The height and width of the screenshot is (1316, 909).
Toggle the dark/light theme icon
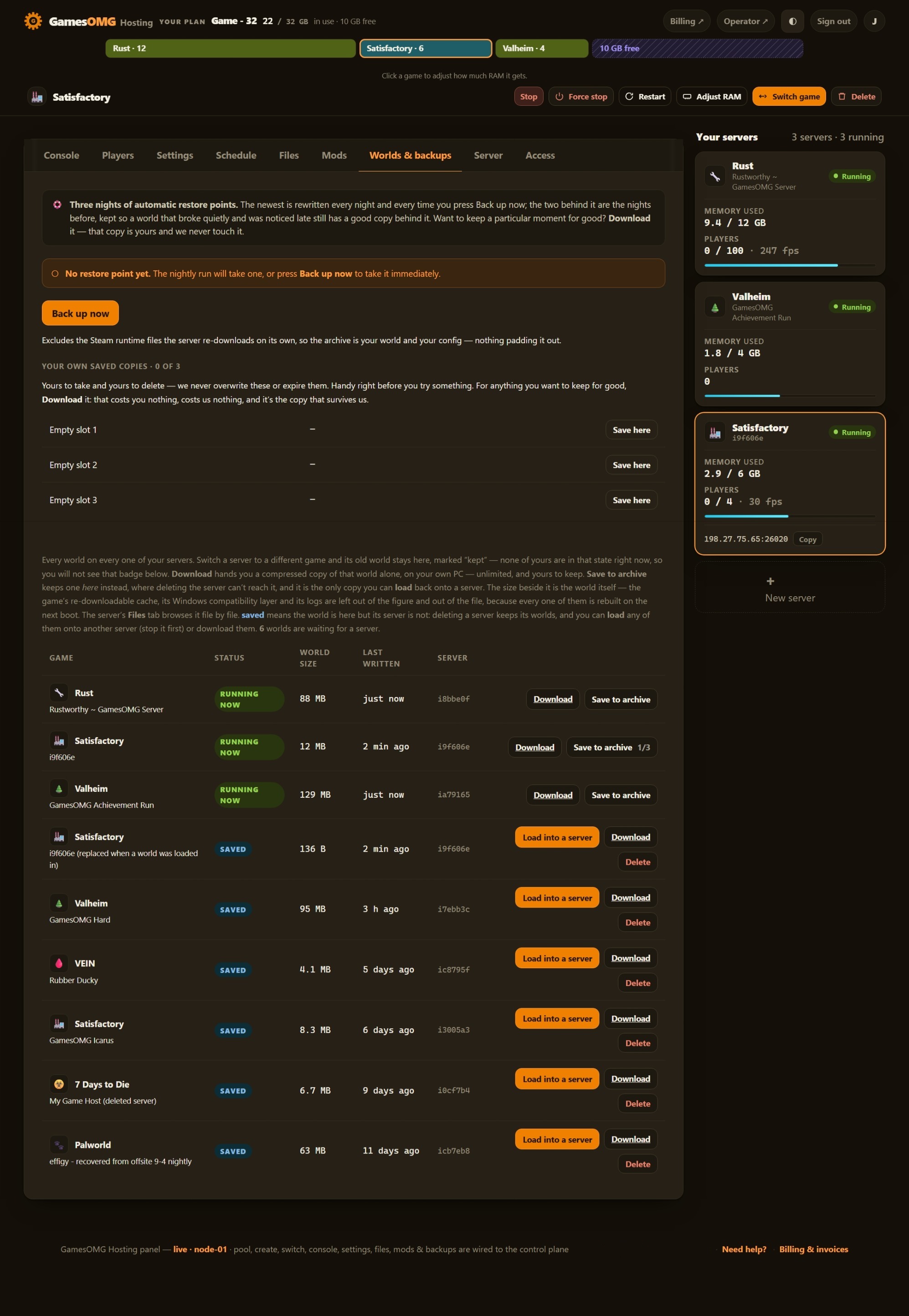coord(792,21)
